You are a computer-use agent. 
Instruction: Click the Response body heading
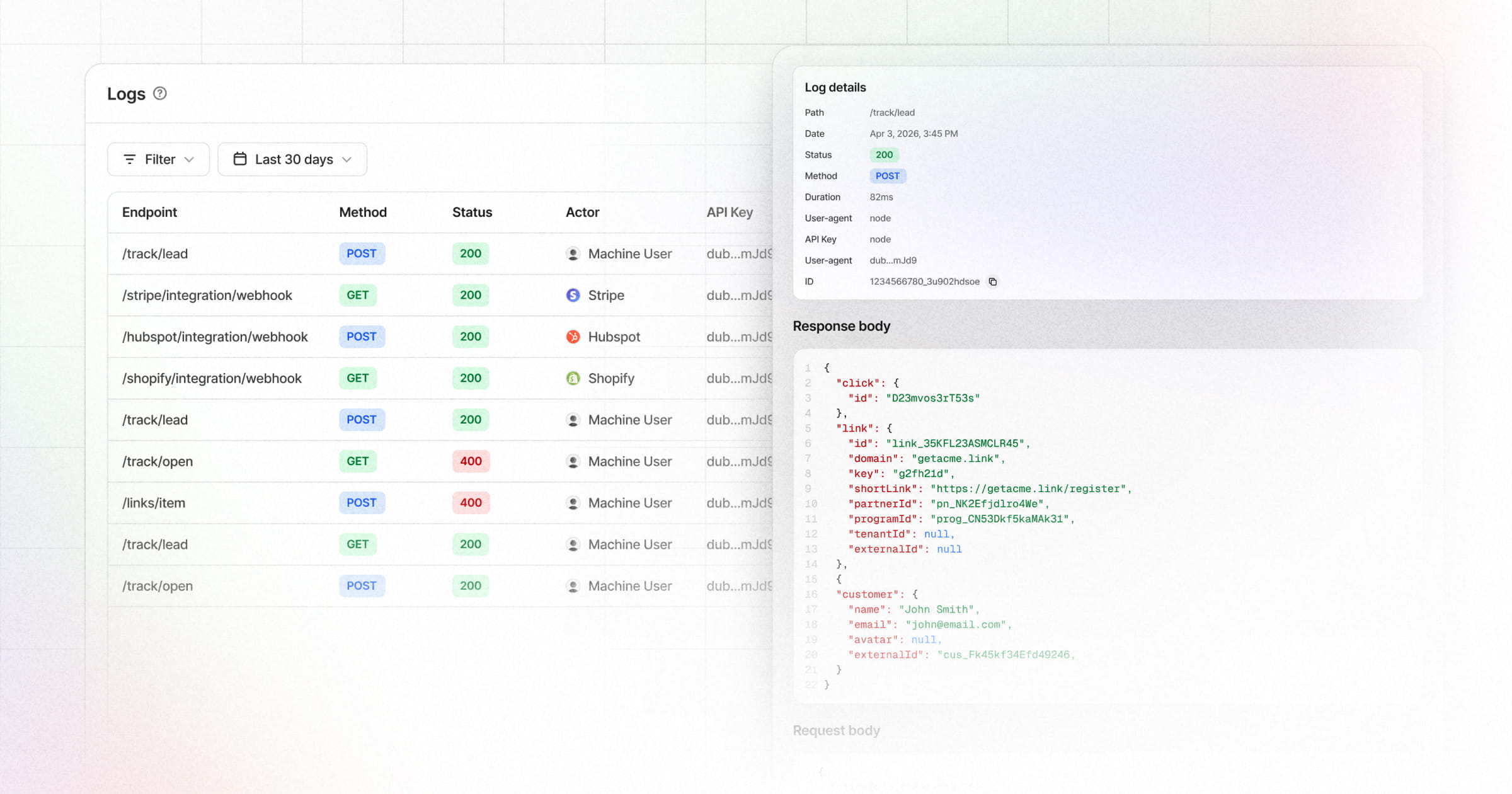click(x=841, y=326)
